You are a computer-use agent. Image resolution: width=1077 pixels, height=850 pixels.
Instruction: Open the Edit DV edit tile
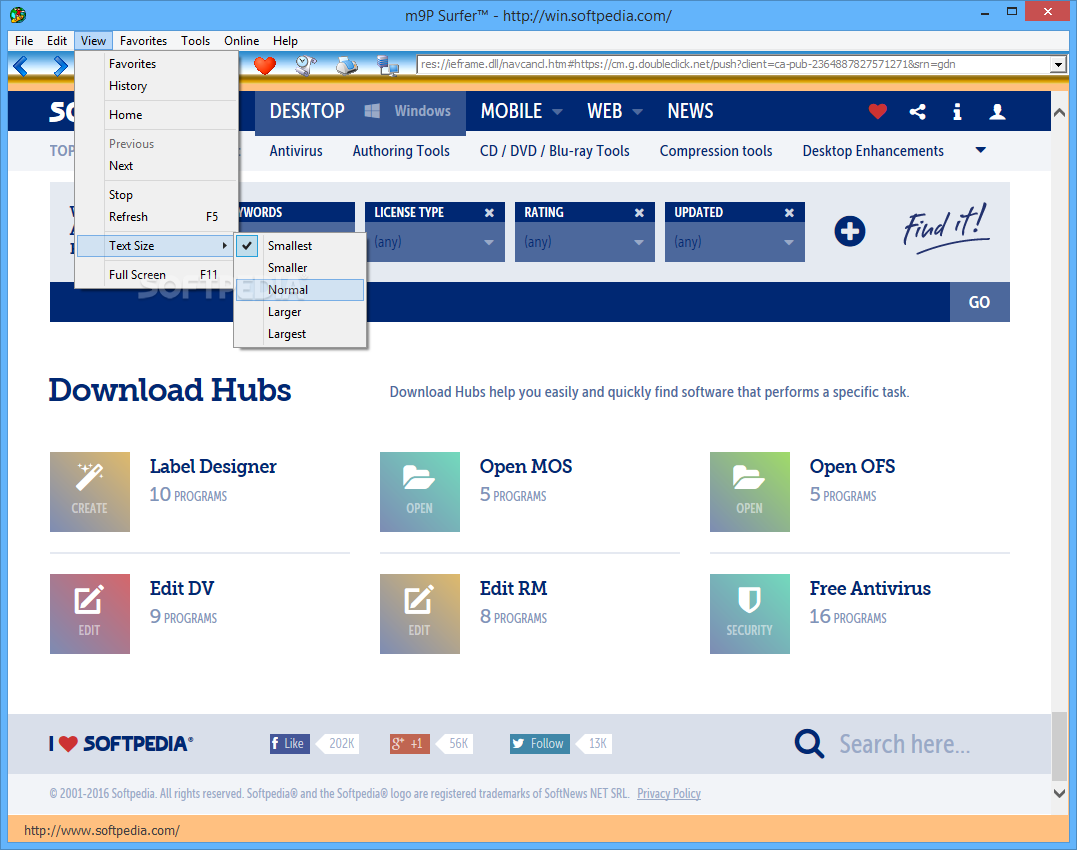pos(90,614)
